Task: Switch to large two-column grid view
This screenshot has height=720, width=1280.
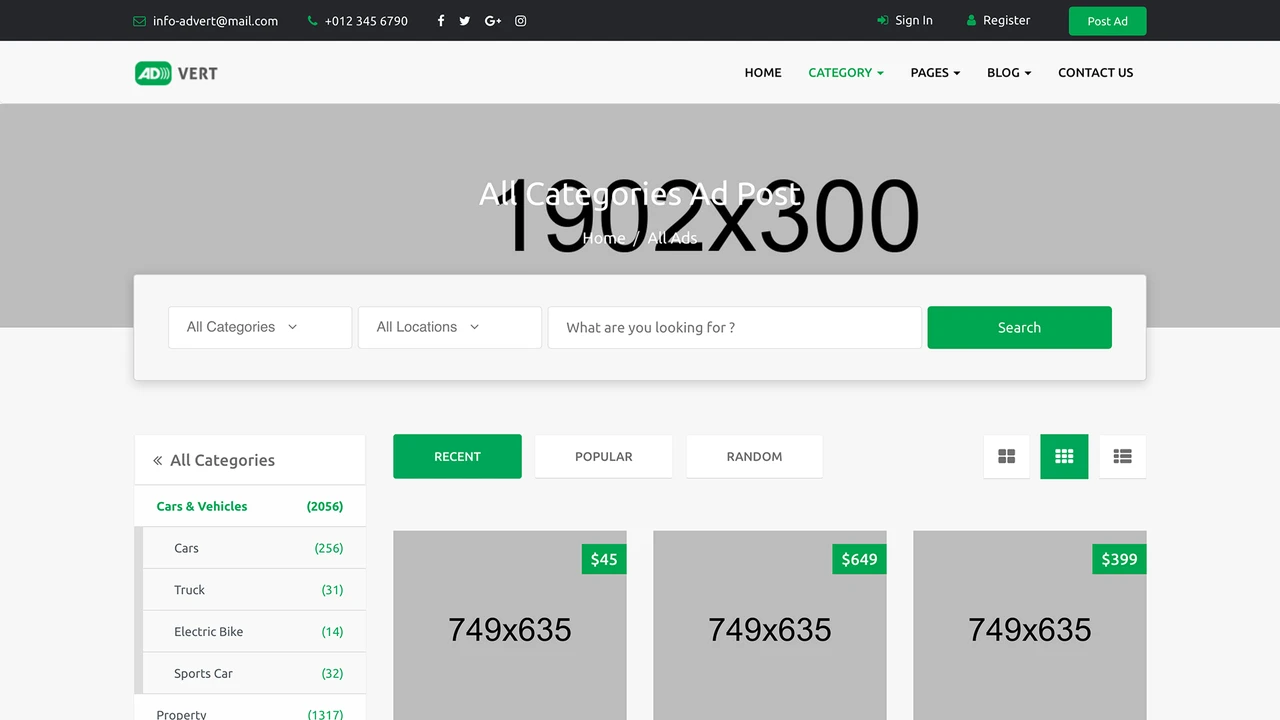Action: tap(1007, 456)
